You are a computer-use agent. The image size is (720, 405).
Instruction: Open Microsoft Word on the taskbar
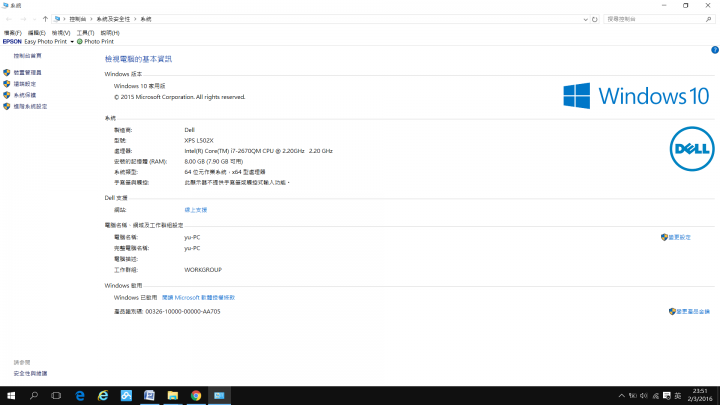[x=149, y=395]
